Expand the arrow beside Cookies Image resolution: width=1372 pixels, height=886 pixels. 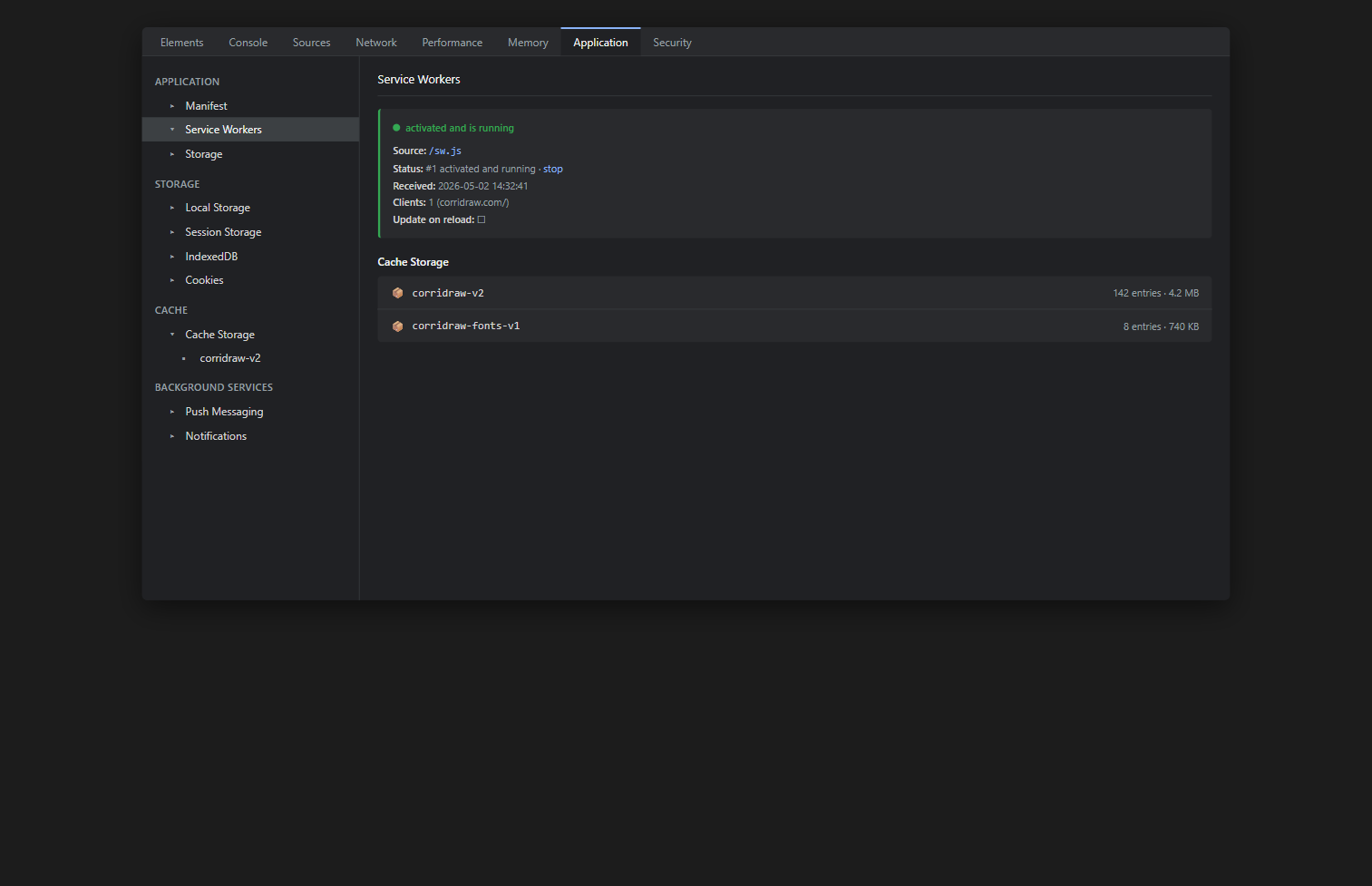[172, 280]
